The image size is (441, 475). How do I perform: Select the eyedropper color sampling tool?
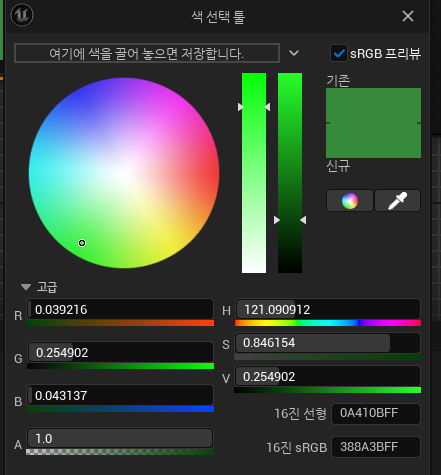(x=397, y=201)
